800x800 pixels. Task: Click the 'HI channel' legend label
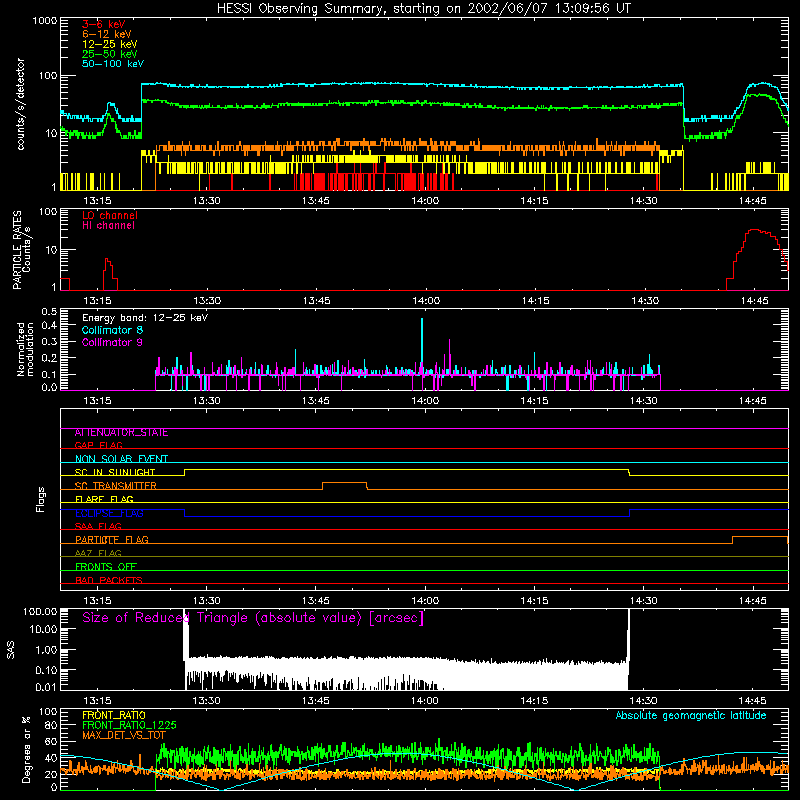[108, 226]
